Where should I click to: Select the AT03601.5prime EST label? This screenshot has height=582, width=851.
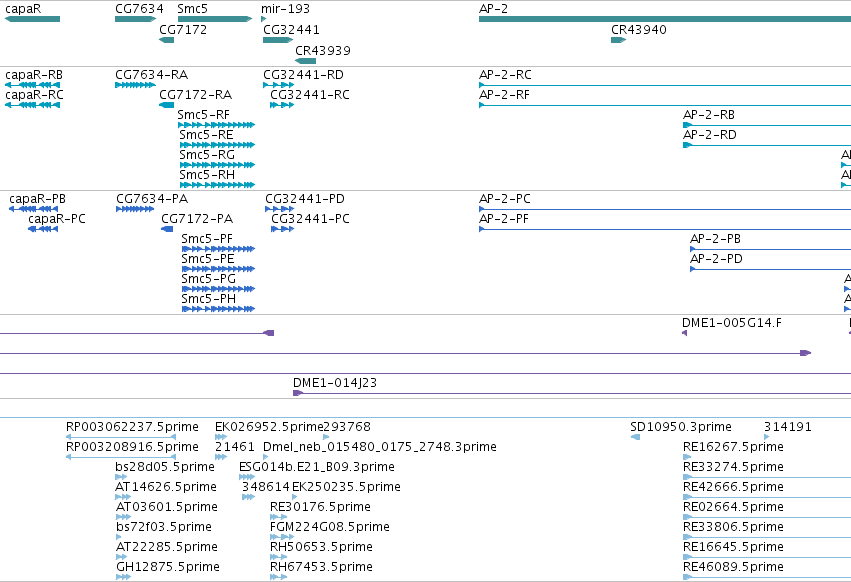[167, 507]
